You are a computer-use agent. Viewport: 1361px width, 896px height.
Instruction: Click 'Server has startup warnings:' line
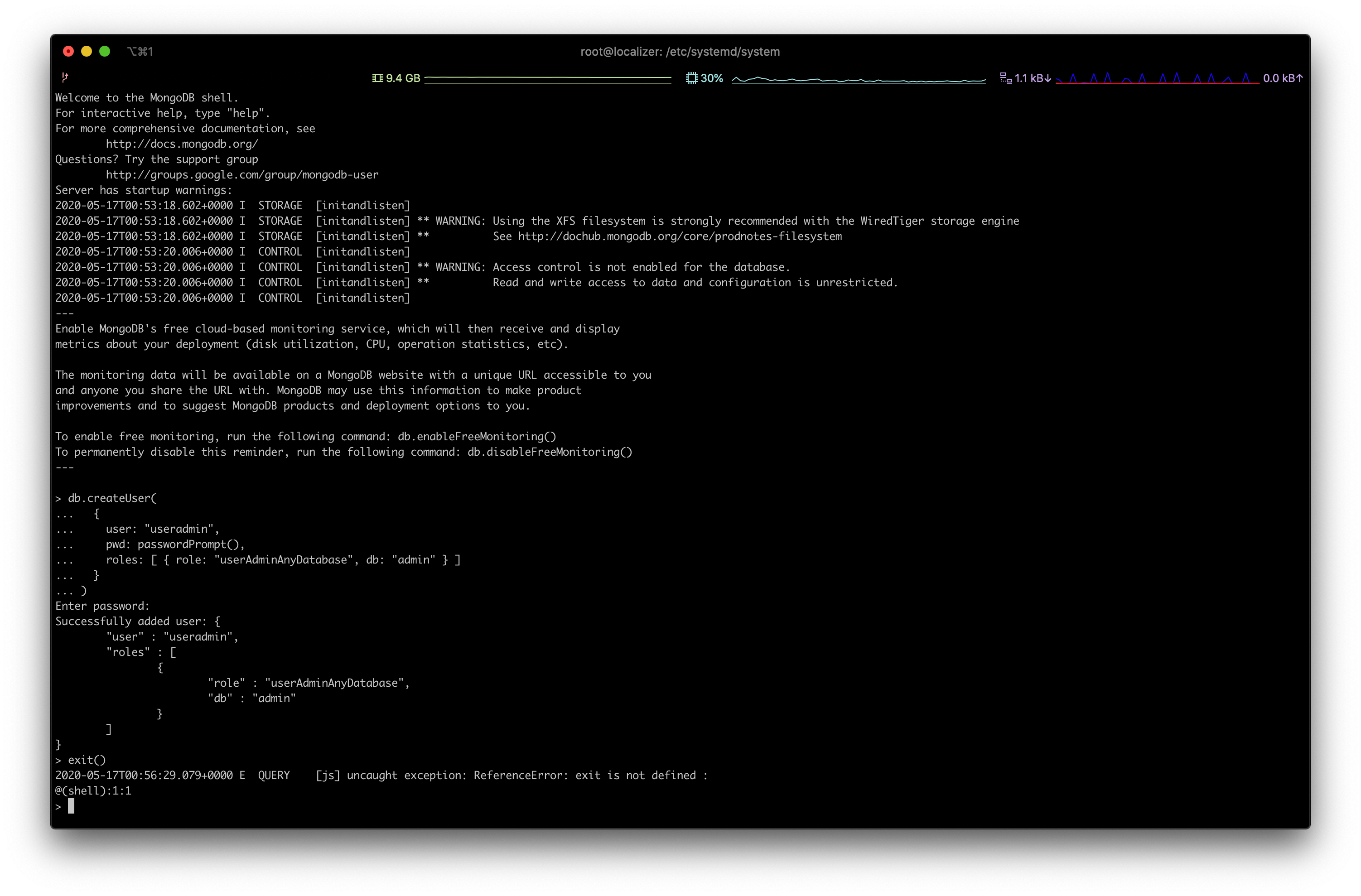tap(144, 190)
